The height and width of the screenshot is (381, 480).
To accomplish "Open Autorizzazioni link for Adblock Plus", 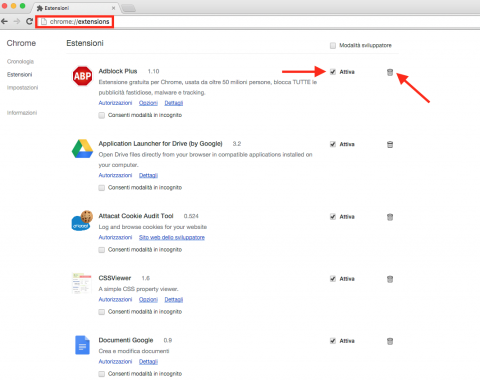I will click(x=115, y=103).
